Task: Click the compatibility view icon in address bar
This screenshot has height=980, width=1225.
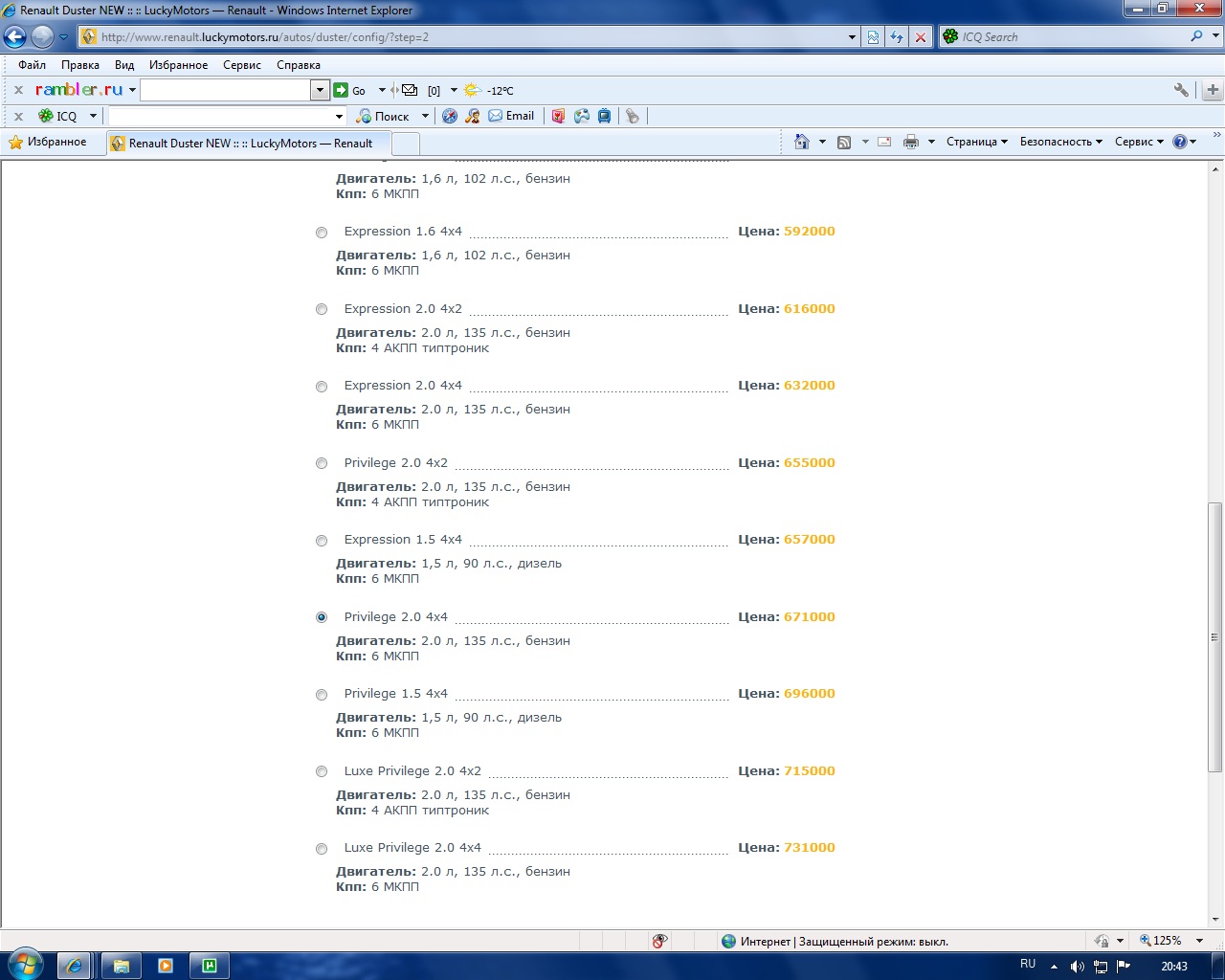Action: point(873,37)
